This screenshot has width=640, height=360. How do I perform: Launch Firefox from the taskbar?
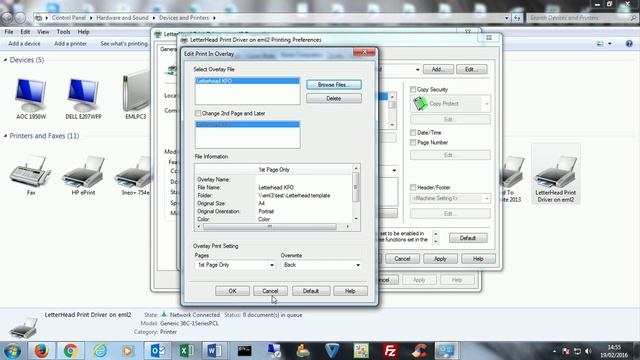41,351
